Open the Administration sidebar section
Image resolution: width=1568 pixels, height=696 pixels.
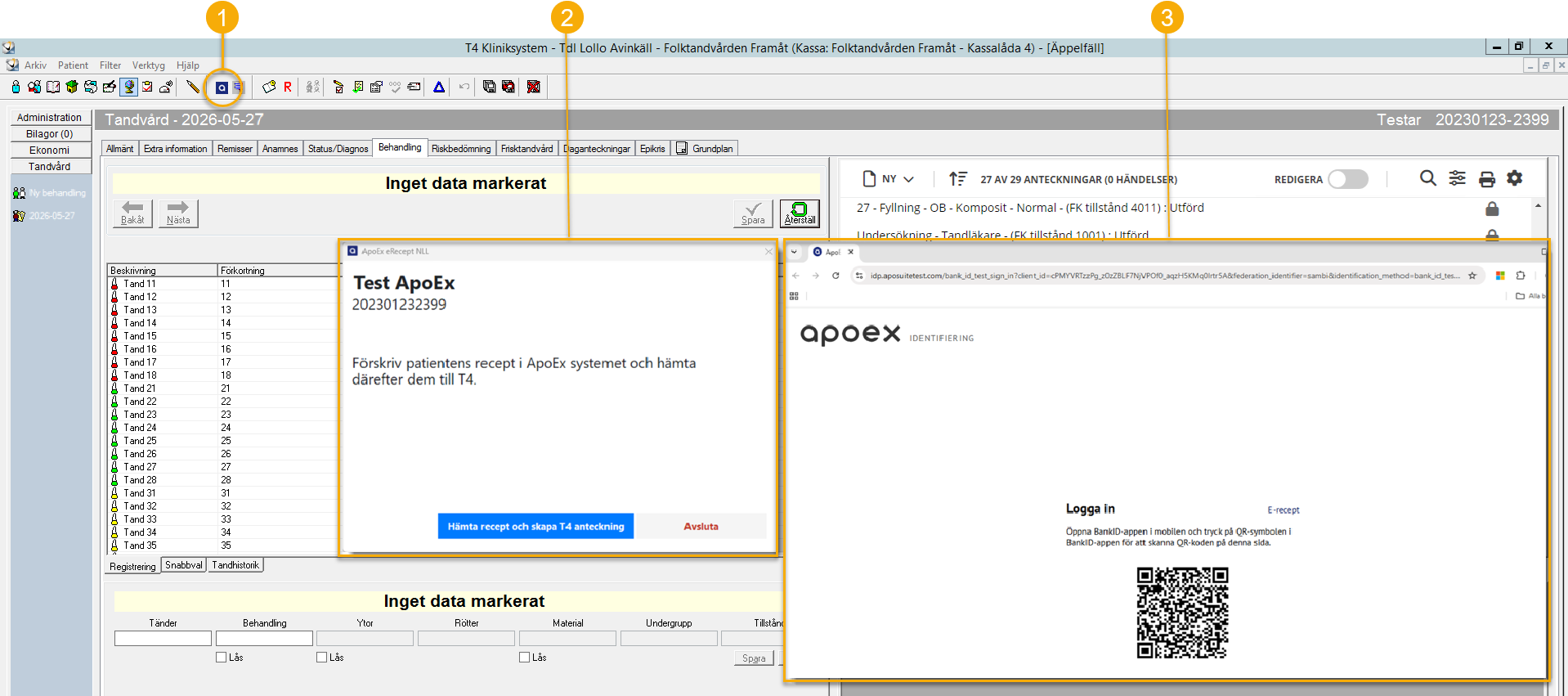tap(49, 118)
